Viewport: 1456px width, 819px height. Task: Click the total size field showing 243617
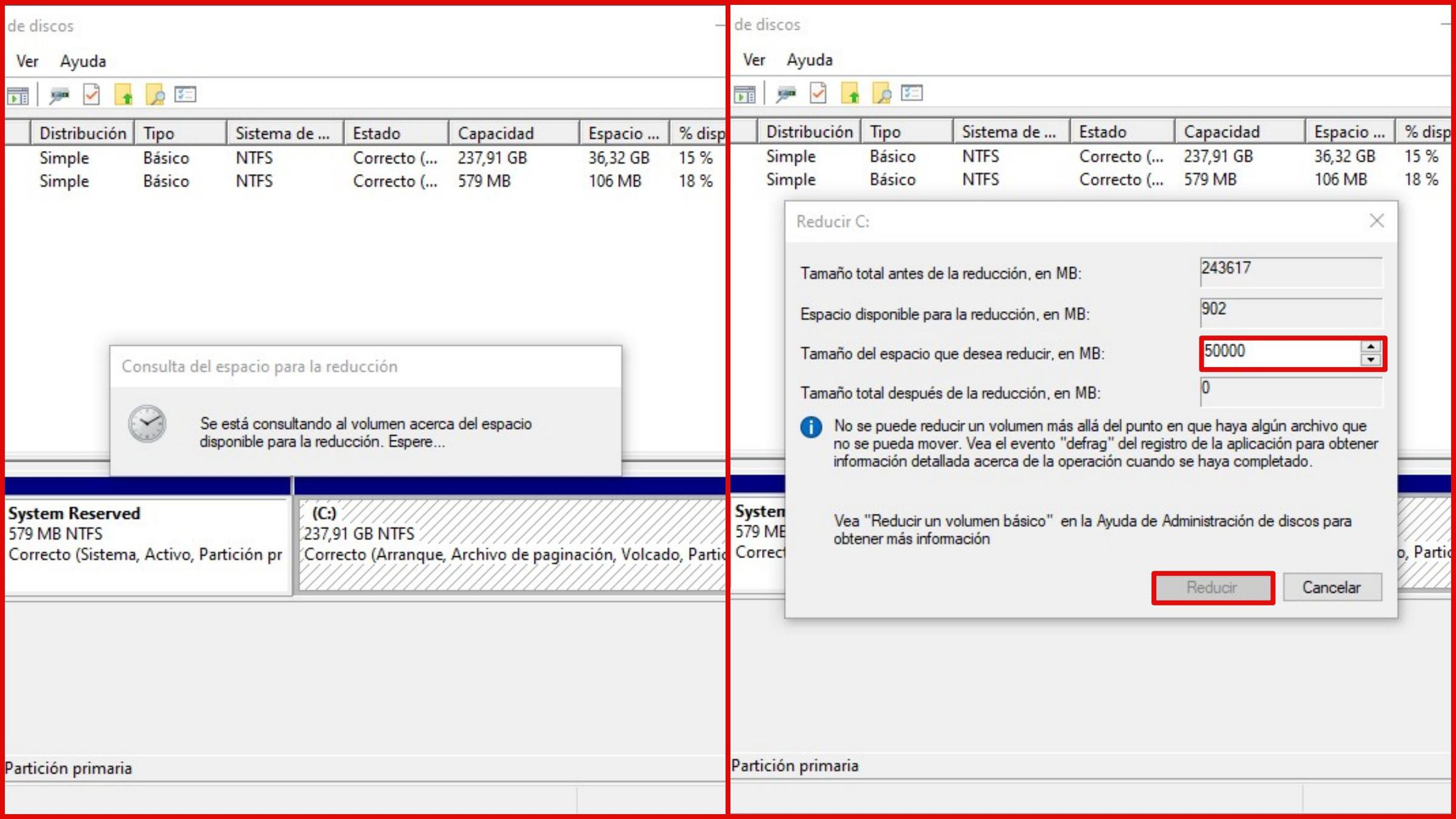click(x=1291, y=272)
